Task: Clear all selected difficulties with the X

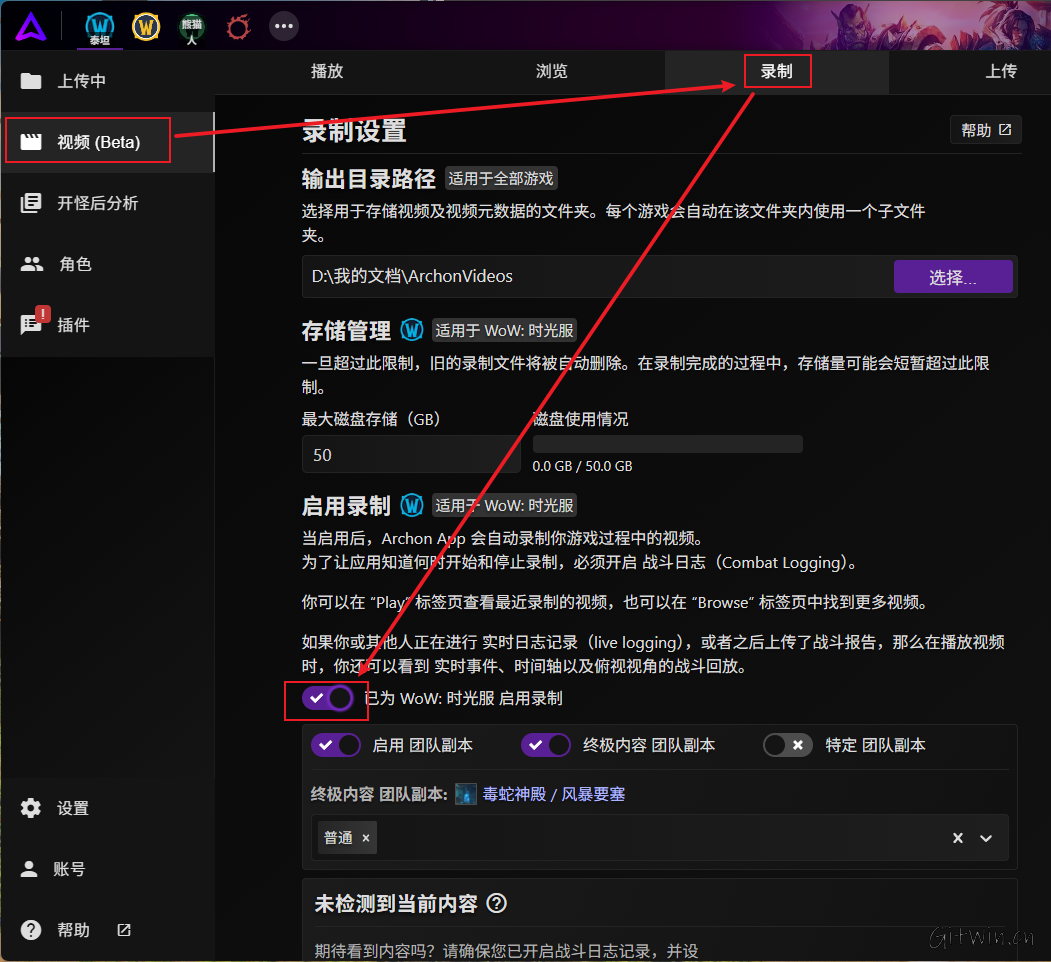Action: point(956,837)
